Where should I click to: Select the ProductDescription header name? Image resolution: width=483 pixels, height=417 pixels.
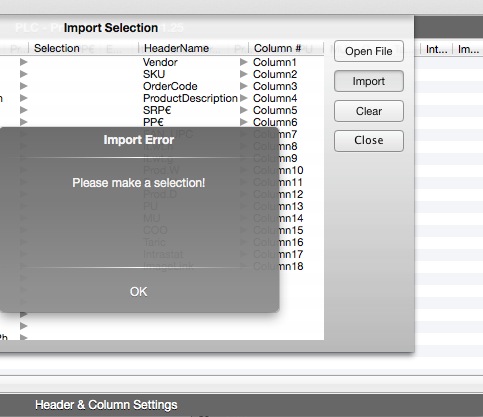click(x=190, y=98)
